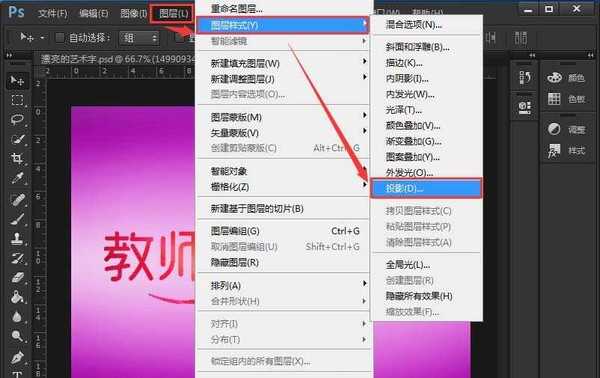Click the rightmost distribute icon in options bar

click(520, 38)
